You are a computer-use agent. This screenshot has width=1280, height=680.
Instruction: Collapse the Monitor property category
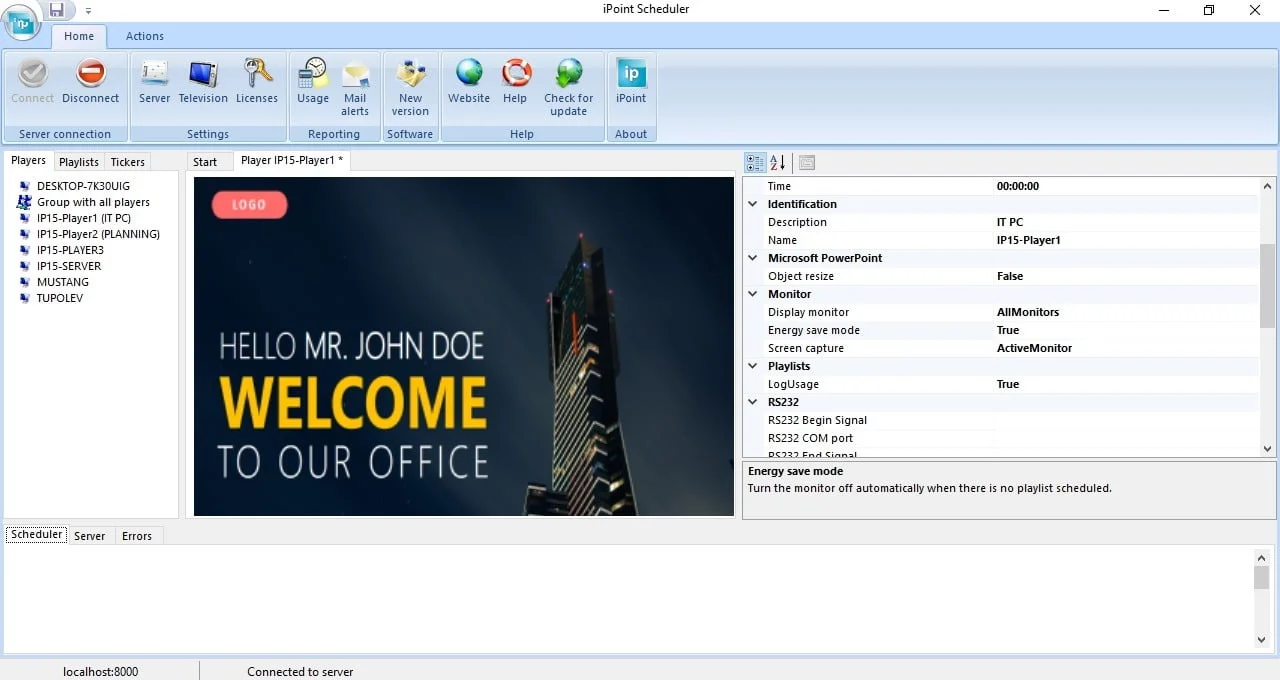[x=753, y=294]
